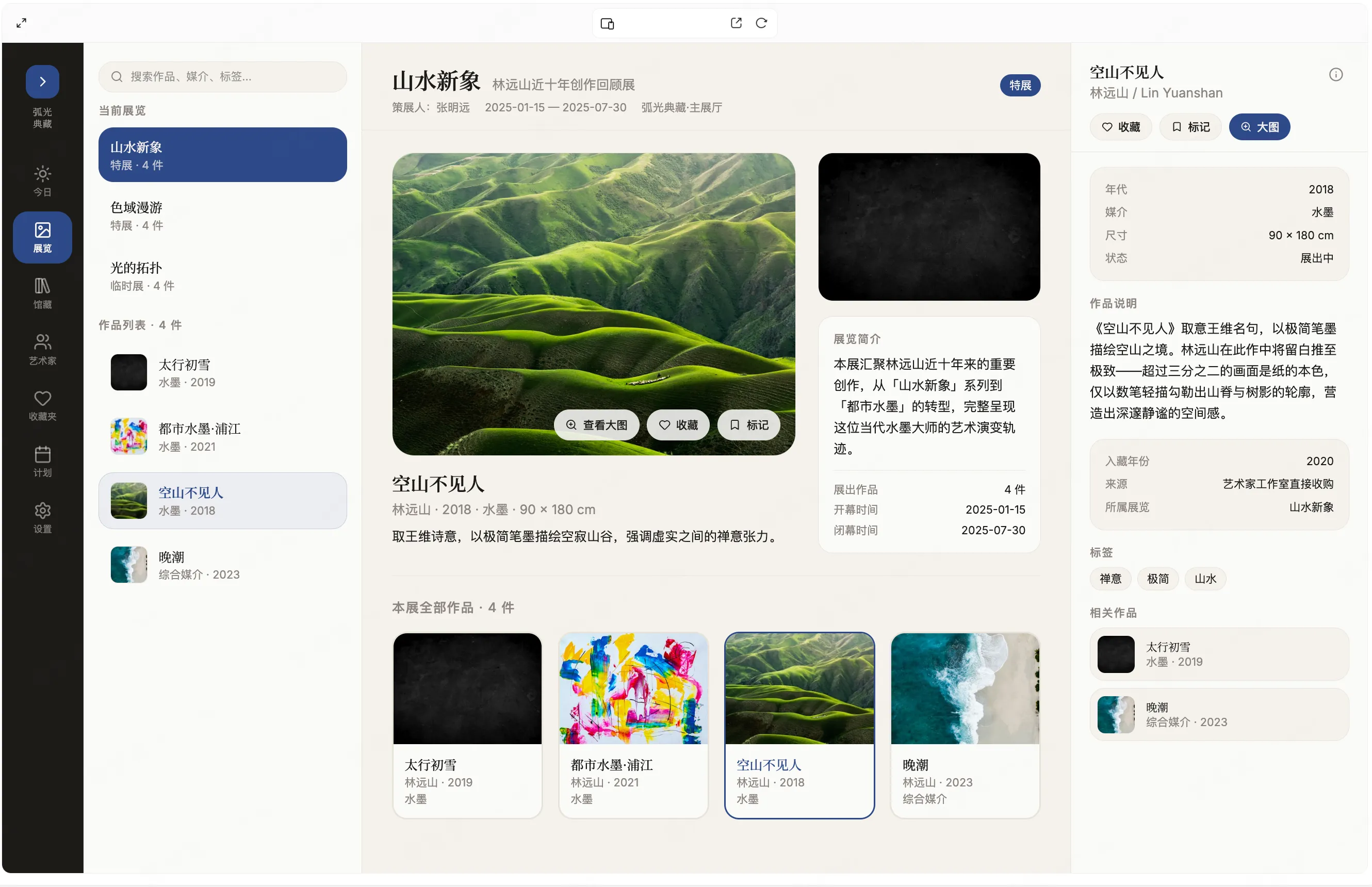
Task: Click the 极简 tag
Action: [x=1157, y=579]
